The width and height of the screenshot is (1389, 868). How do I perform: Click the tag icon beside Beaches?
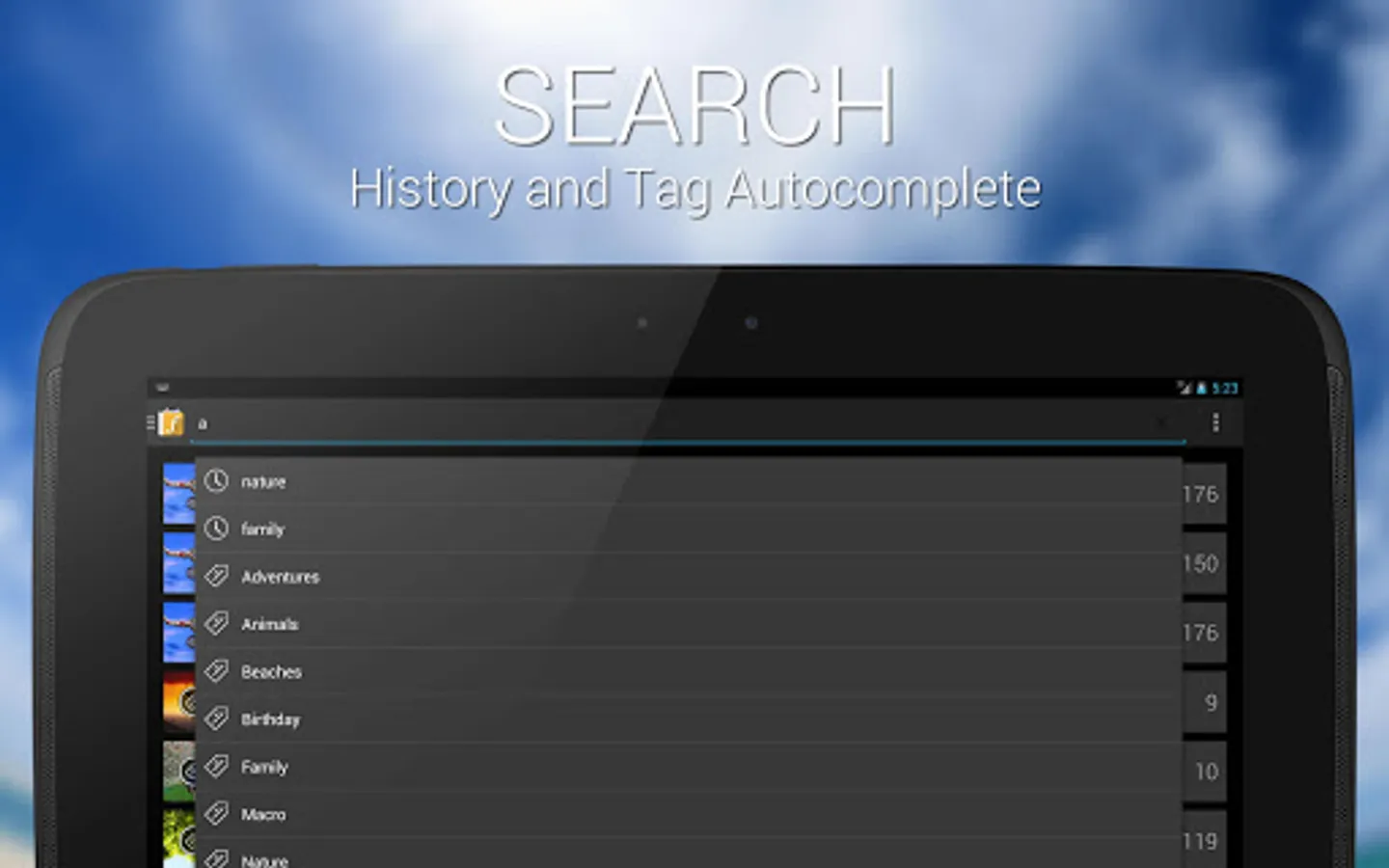[x=217, y=670]
